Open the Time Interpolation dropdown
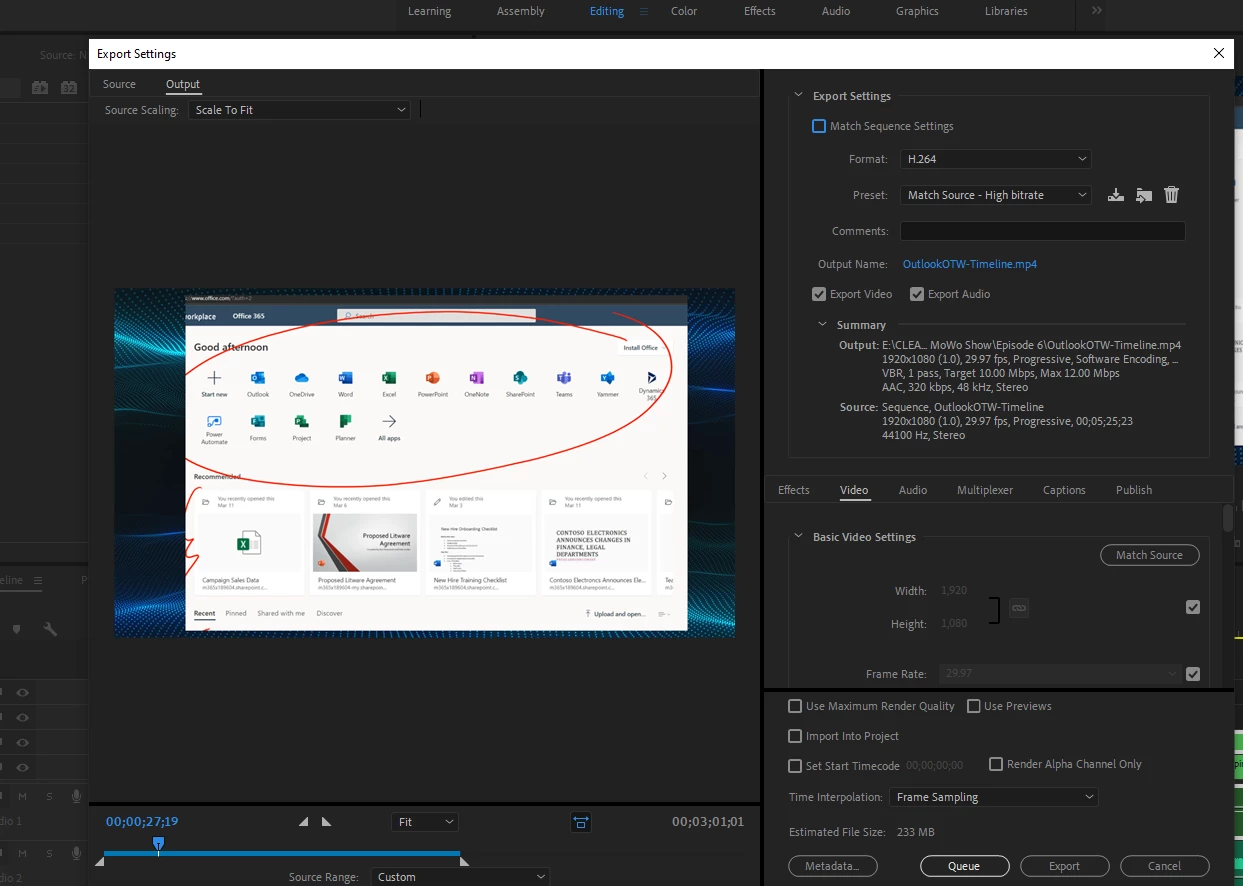 tap(993, 797)
